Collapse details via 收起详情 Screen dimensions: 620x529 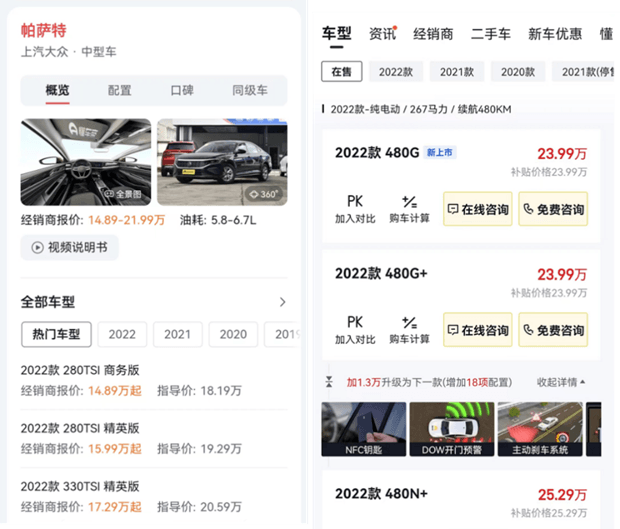[561, 382]
